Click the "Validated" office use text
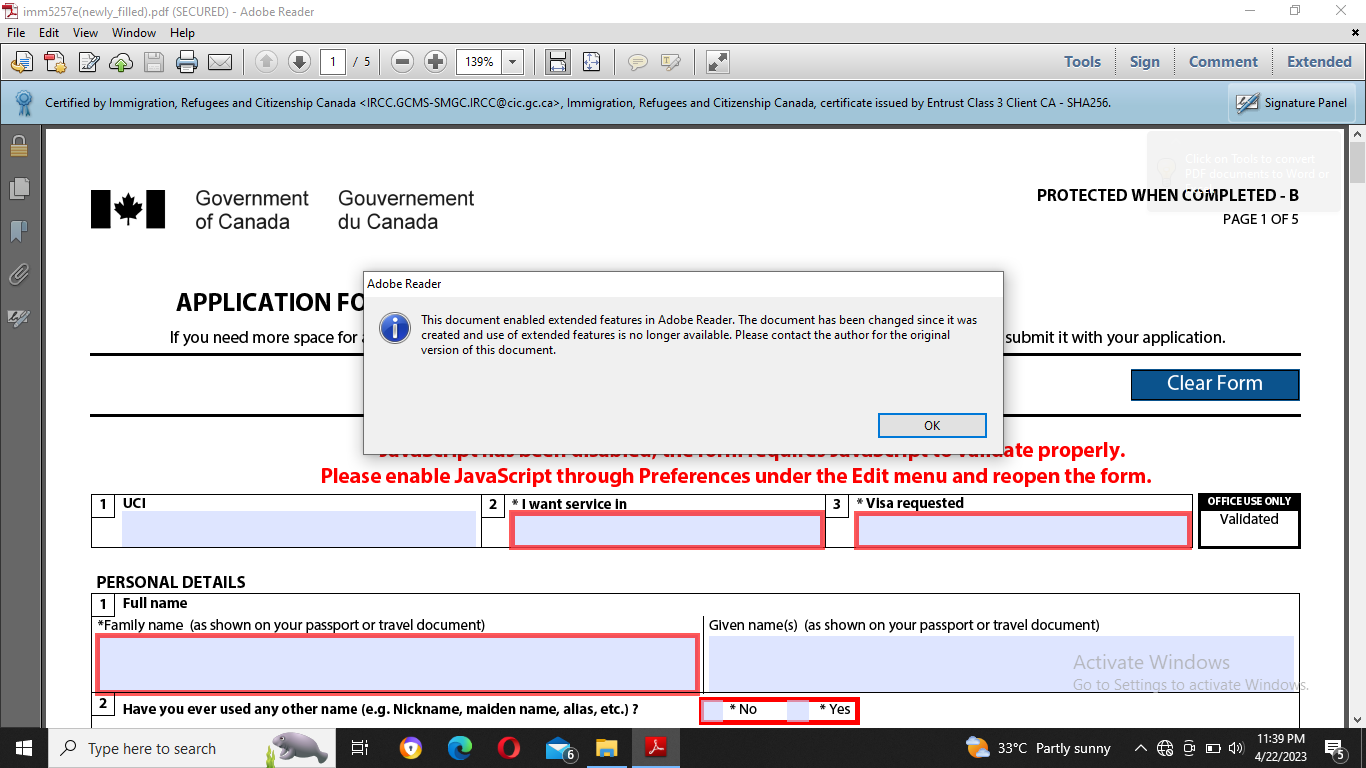The height and width of the screenshot is (768, 1366). pos(1249,519)
